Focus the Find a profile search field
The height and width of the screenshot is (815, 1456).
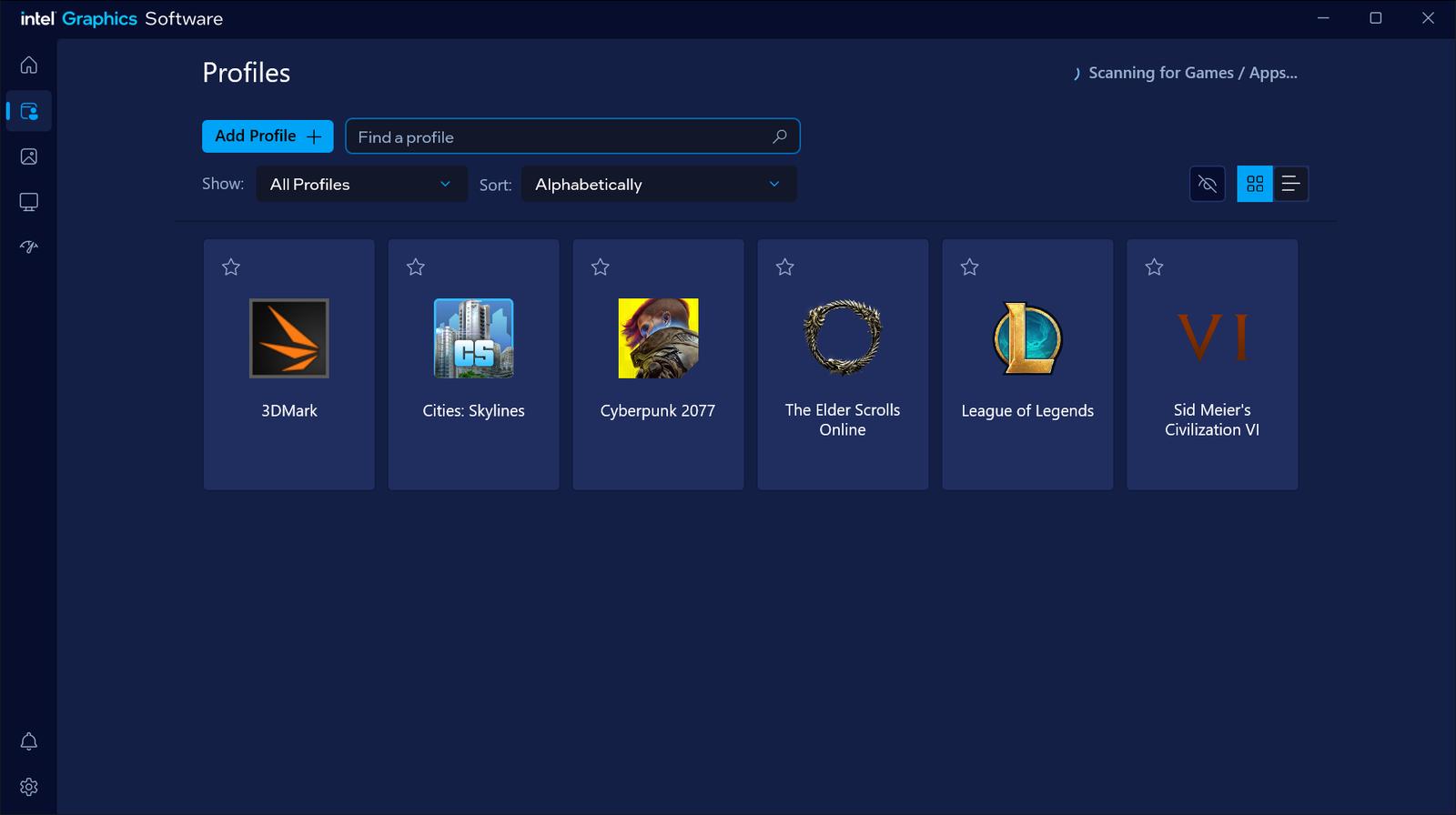point(572,136)
